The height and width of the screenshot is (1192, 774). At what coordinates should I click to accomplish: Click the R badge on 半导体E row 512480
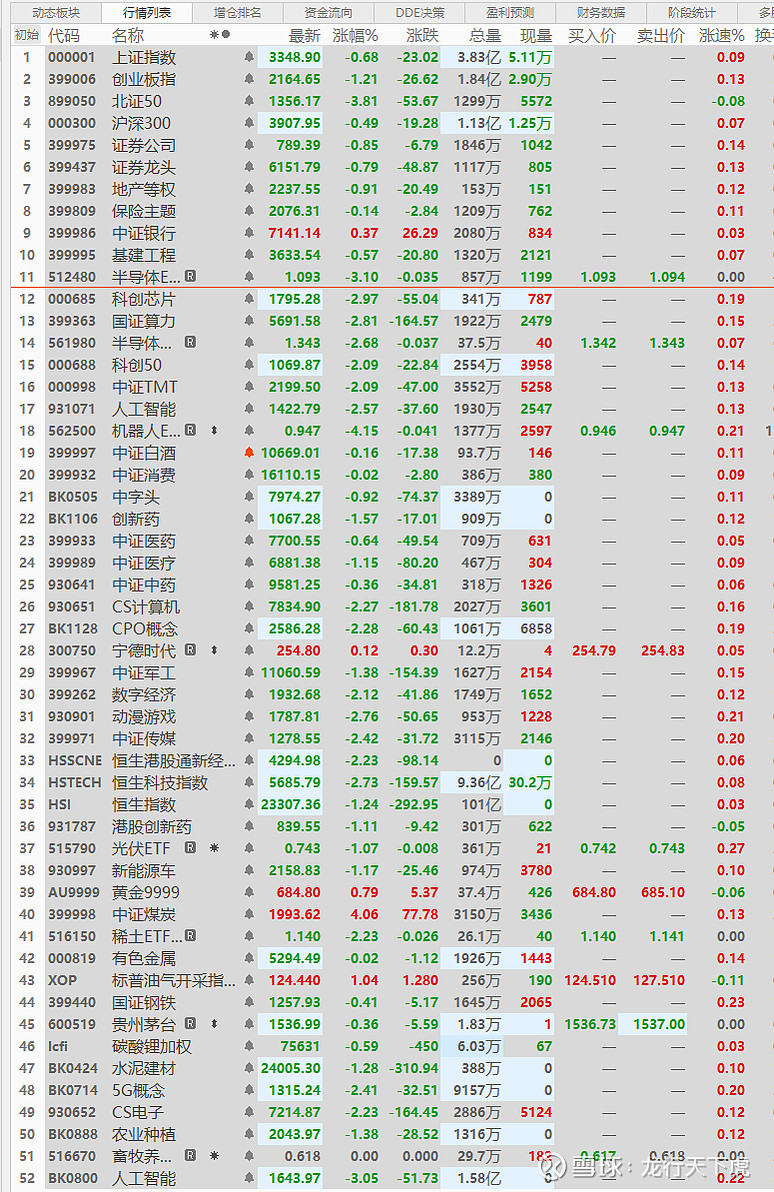point(190,276)
